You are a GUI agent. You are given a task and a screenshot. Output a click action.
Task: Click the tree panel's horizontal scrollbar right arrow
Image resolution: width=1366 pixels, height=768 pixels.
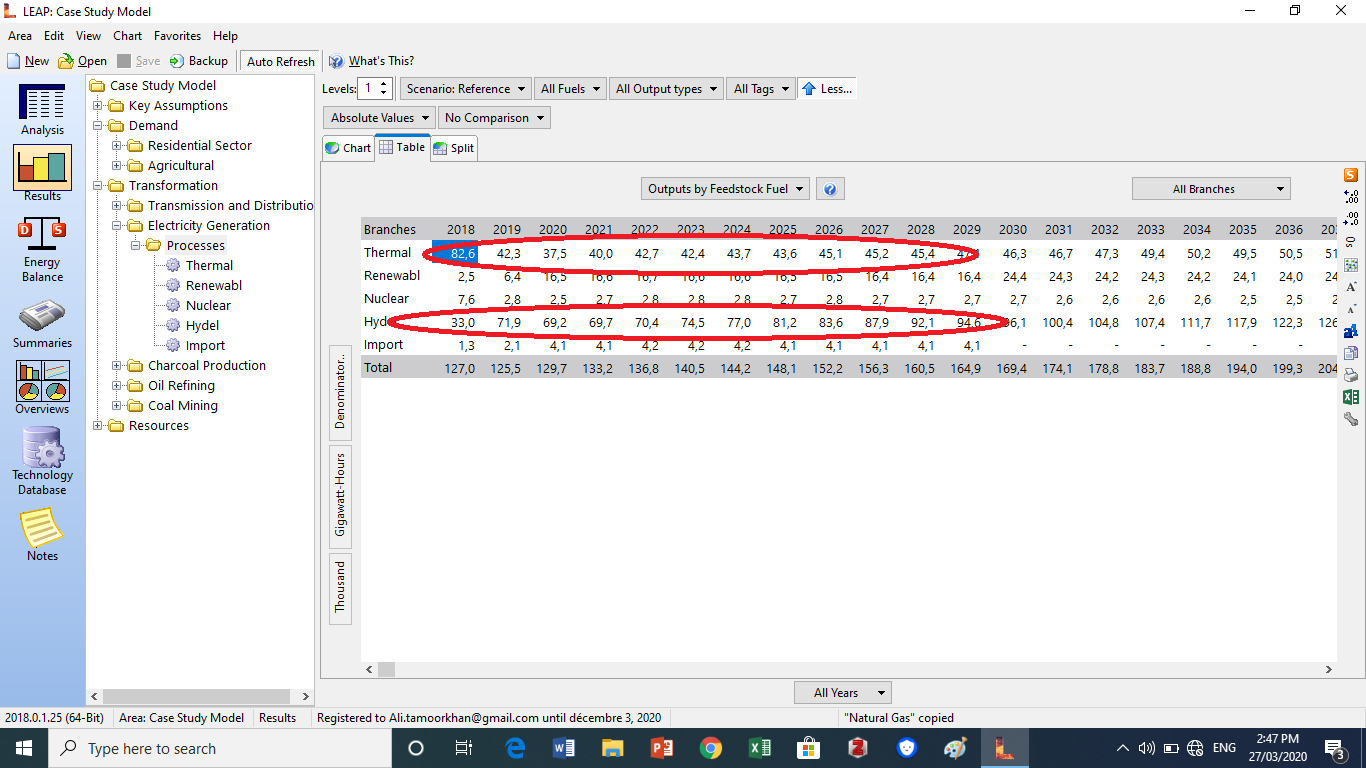click(304, 696)
